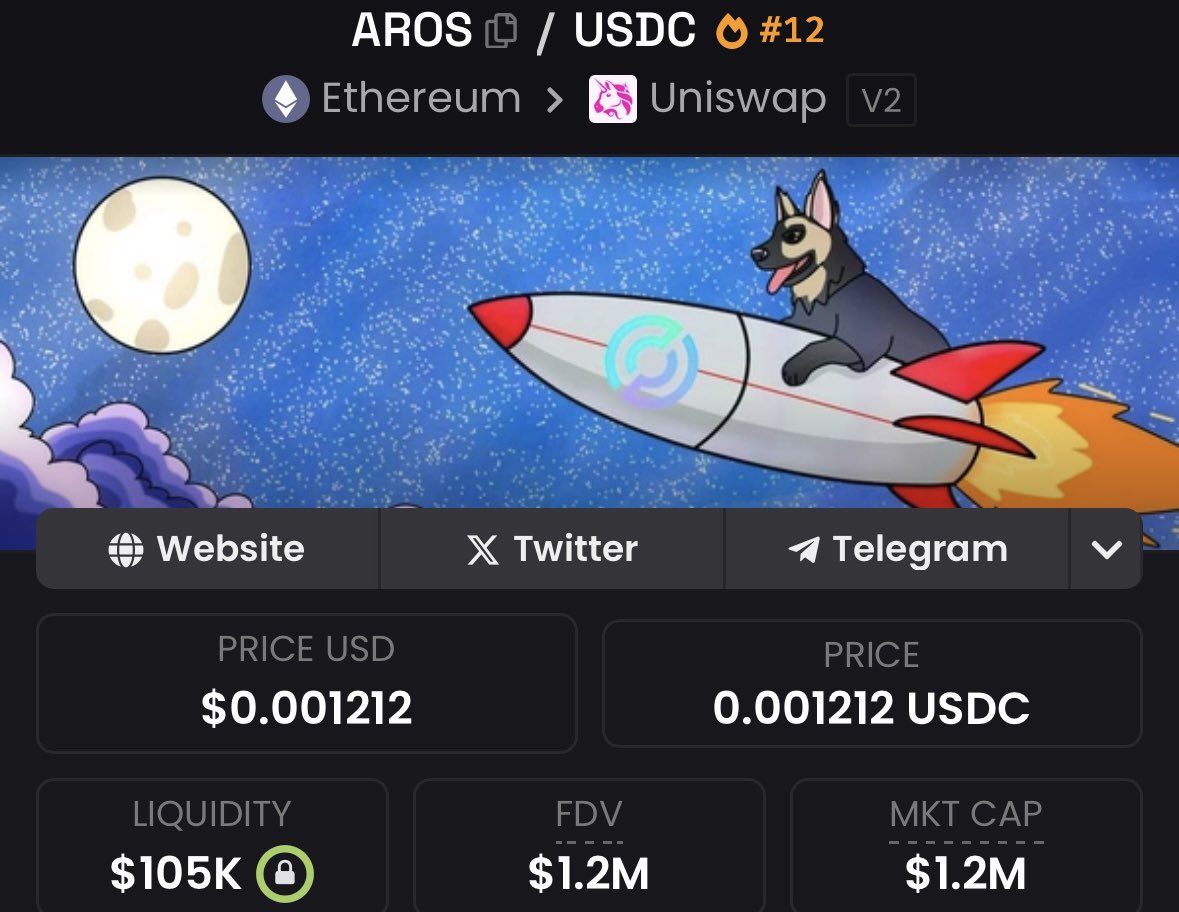This screenshot has width=1179, height=912.
Task: Click the globe icon beside Website
Action: coord(126,550)
